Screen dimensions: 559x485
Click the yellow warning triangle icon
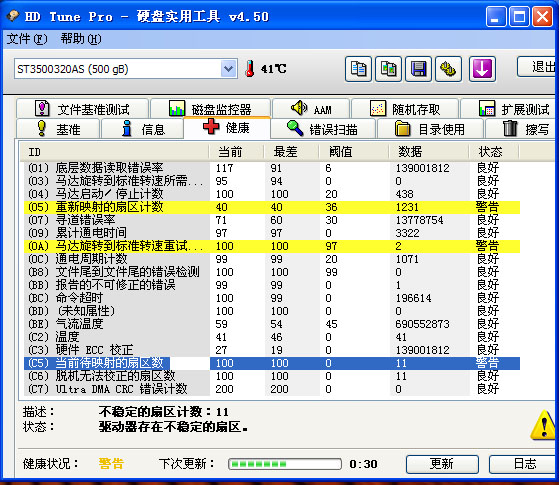tap(544, 425)
